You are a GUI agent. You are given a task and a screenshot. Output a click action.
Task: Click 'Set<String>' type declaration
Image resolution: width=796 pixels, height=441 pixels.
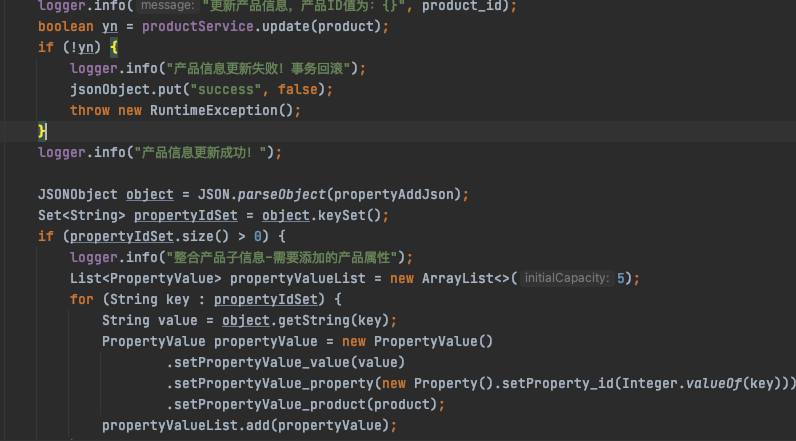tap(82, 215)
